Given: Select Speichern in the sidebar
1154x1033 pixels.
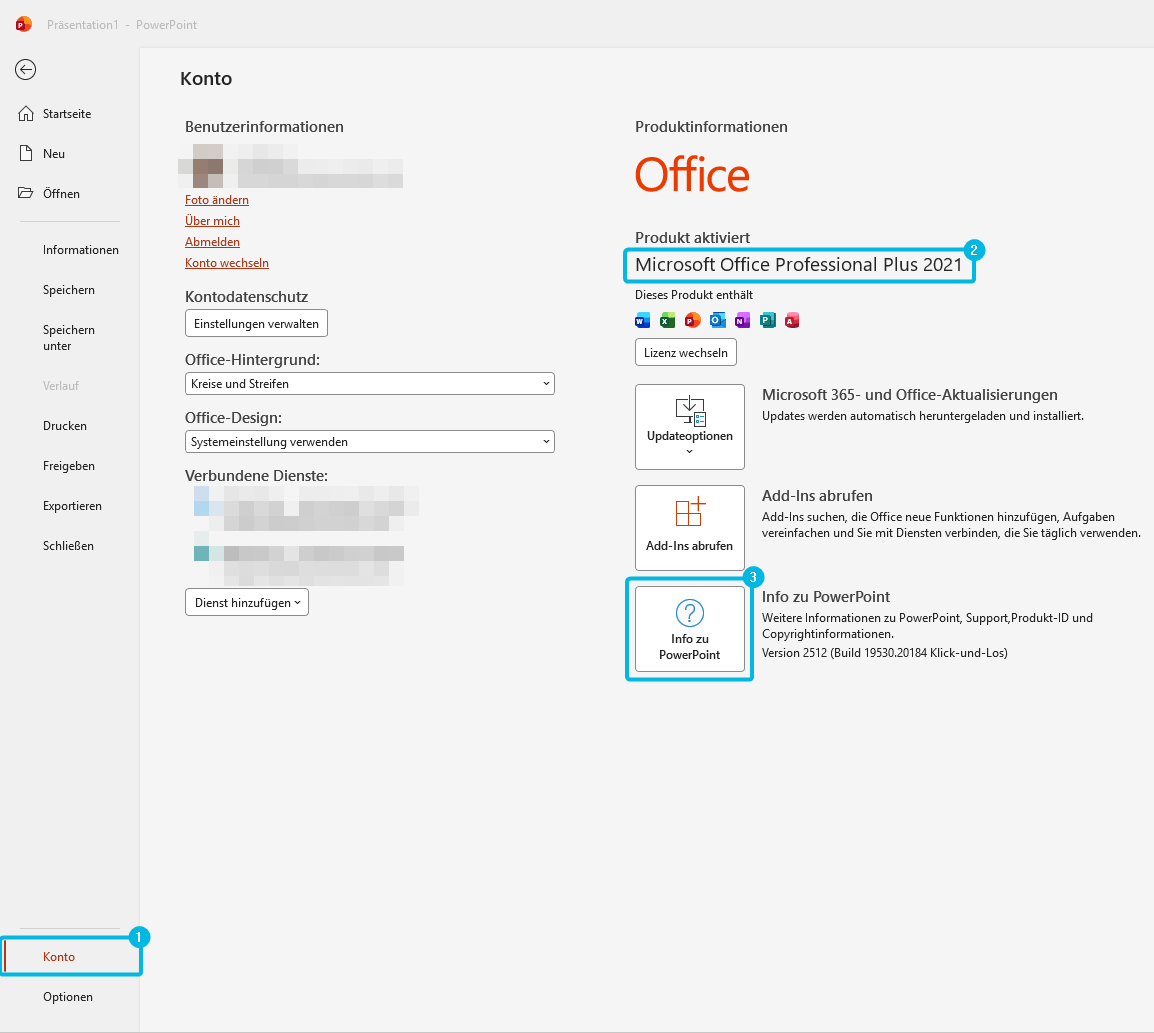Looking at the screenshot, I should [x=70, y=290].
